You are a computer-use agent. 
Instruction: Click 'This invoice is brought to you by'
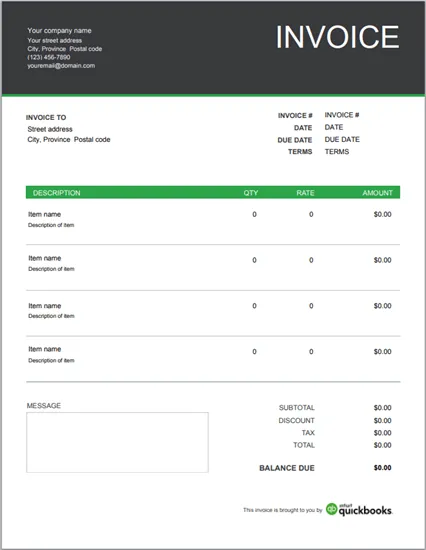[x=282, y=510]
